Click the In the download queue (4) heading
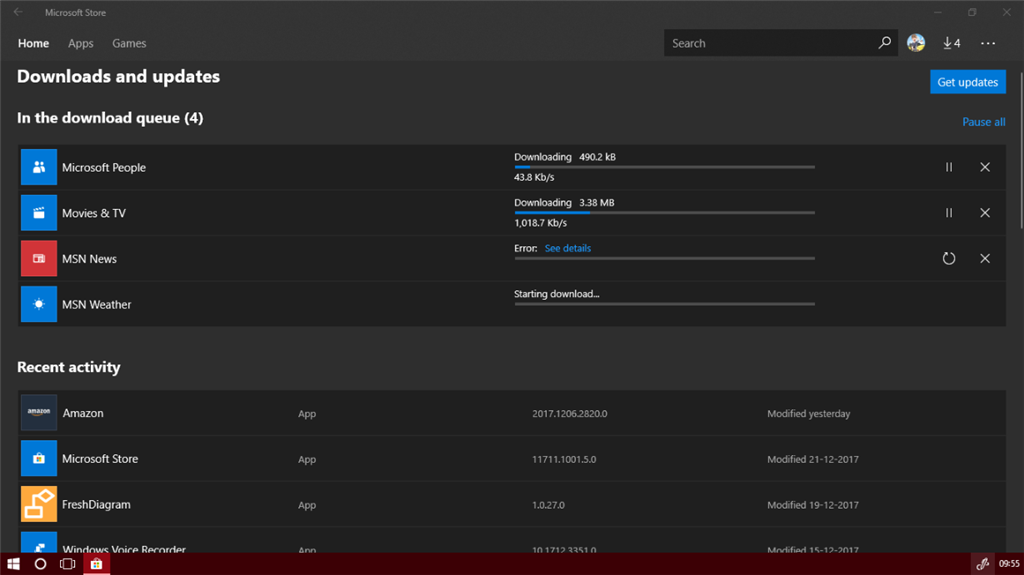 [x=110, y=118]
